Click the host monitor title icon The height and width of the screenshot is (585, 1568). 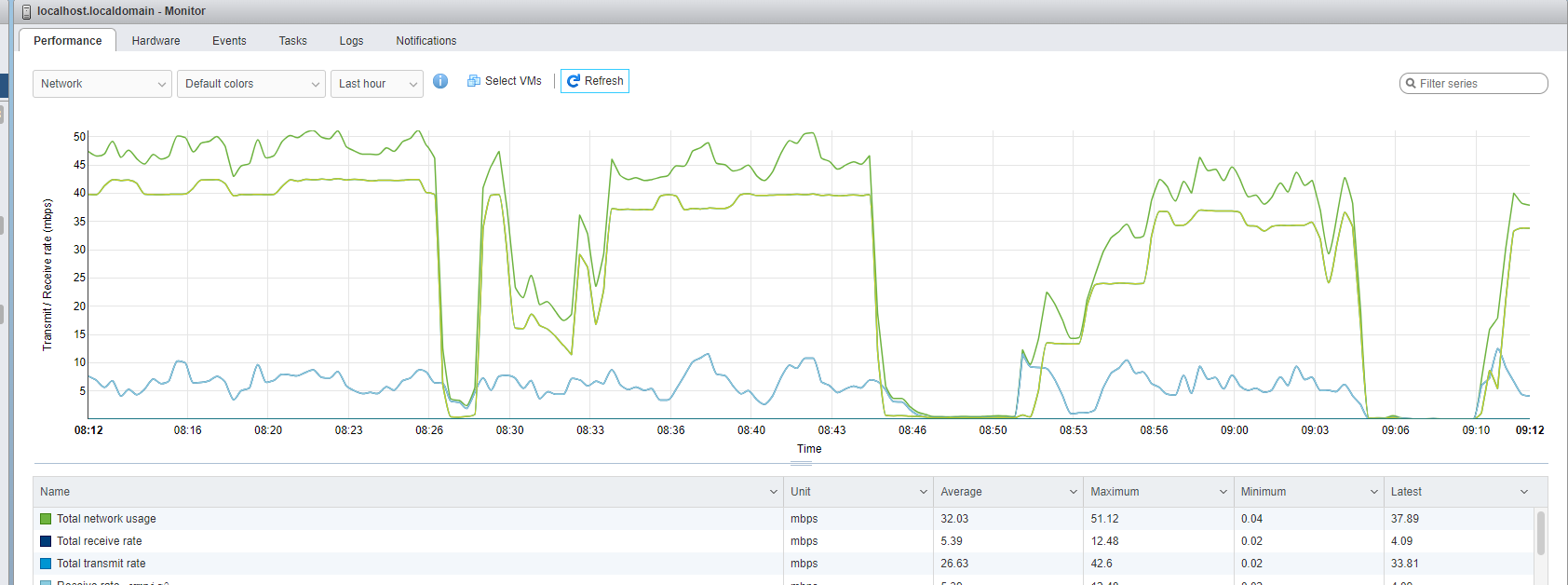(26, 12)
